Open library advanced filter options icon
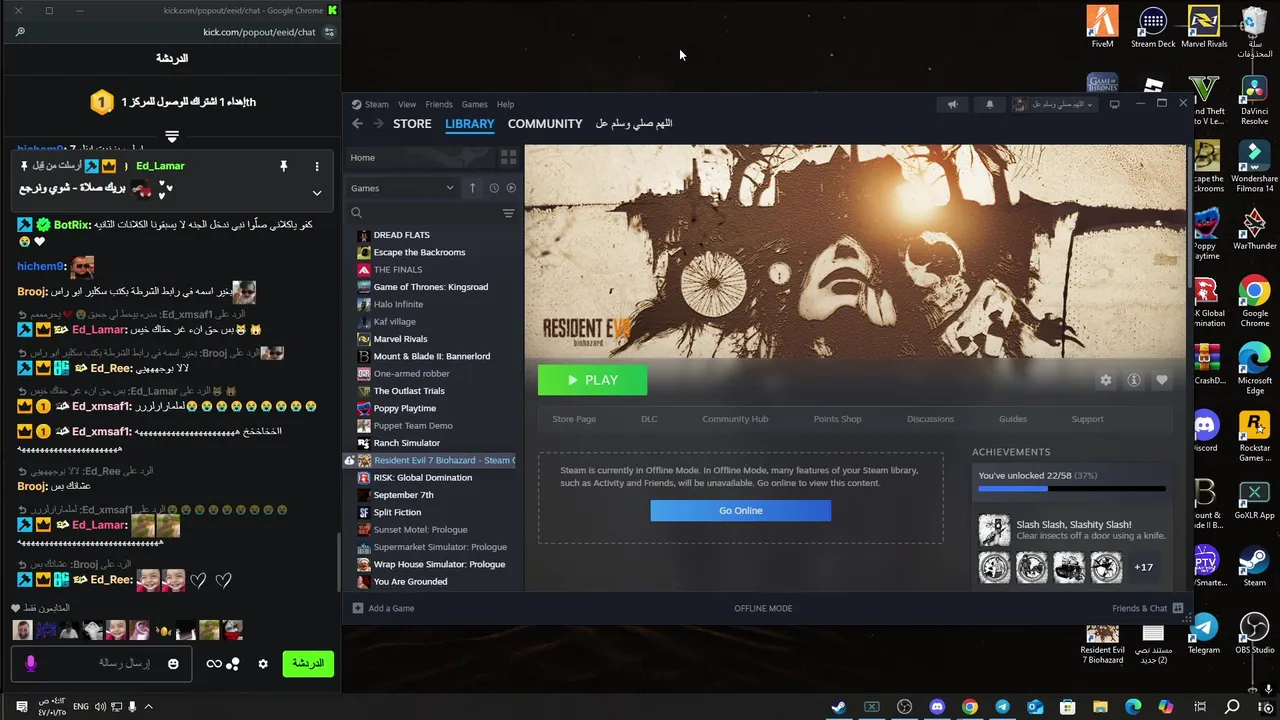1280x720 pixels. (x=508, y=213)
